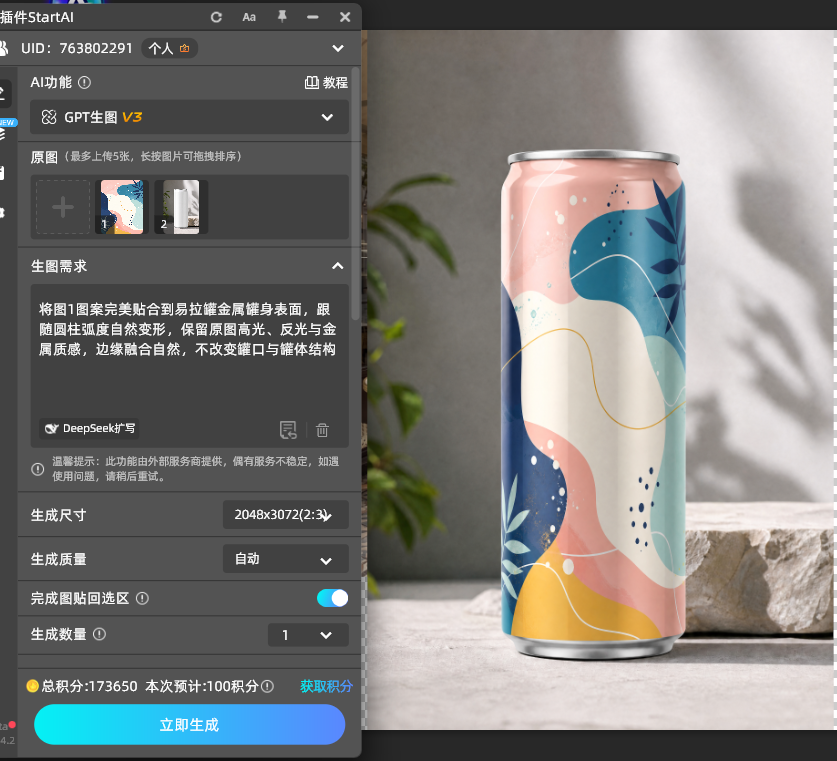Click the 个人 account badge
This screenshot has height=761, width=837.
coord(169,48)
